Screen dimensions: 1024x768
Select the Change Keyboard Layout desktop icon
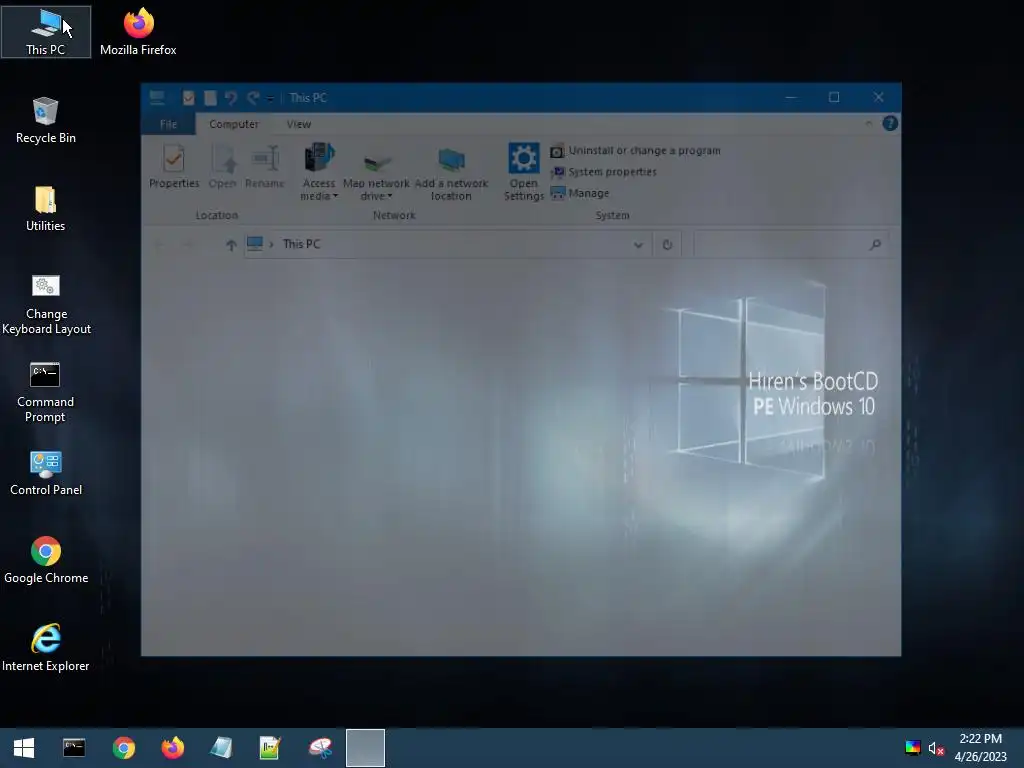tap(46, 304)
